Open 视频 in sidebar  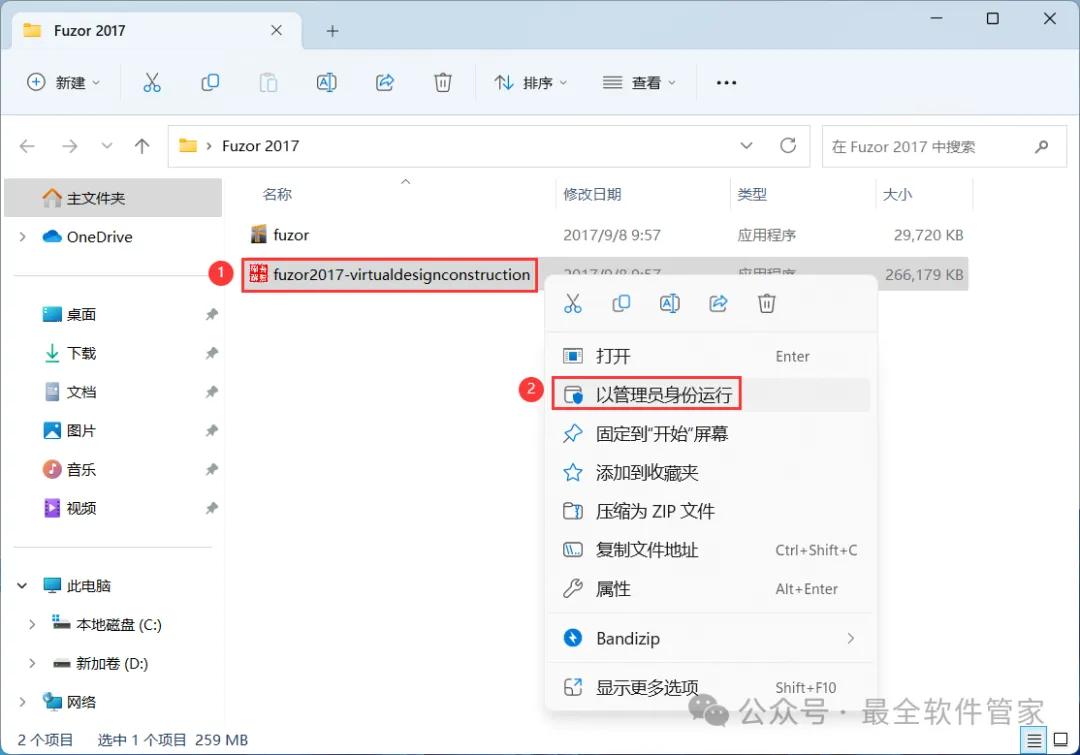tap(113, 508)
